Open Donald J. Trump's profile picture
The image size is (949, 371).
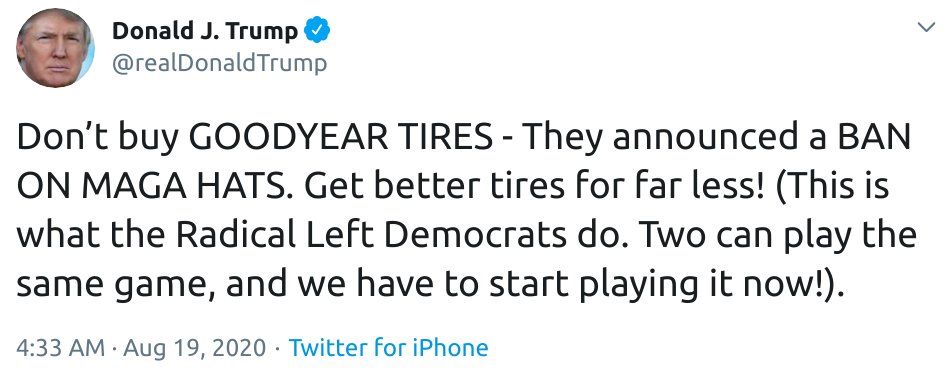pos(55,48)
